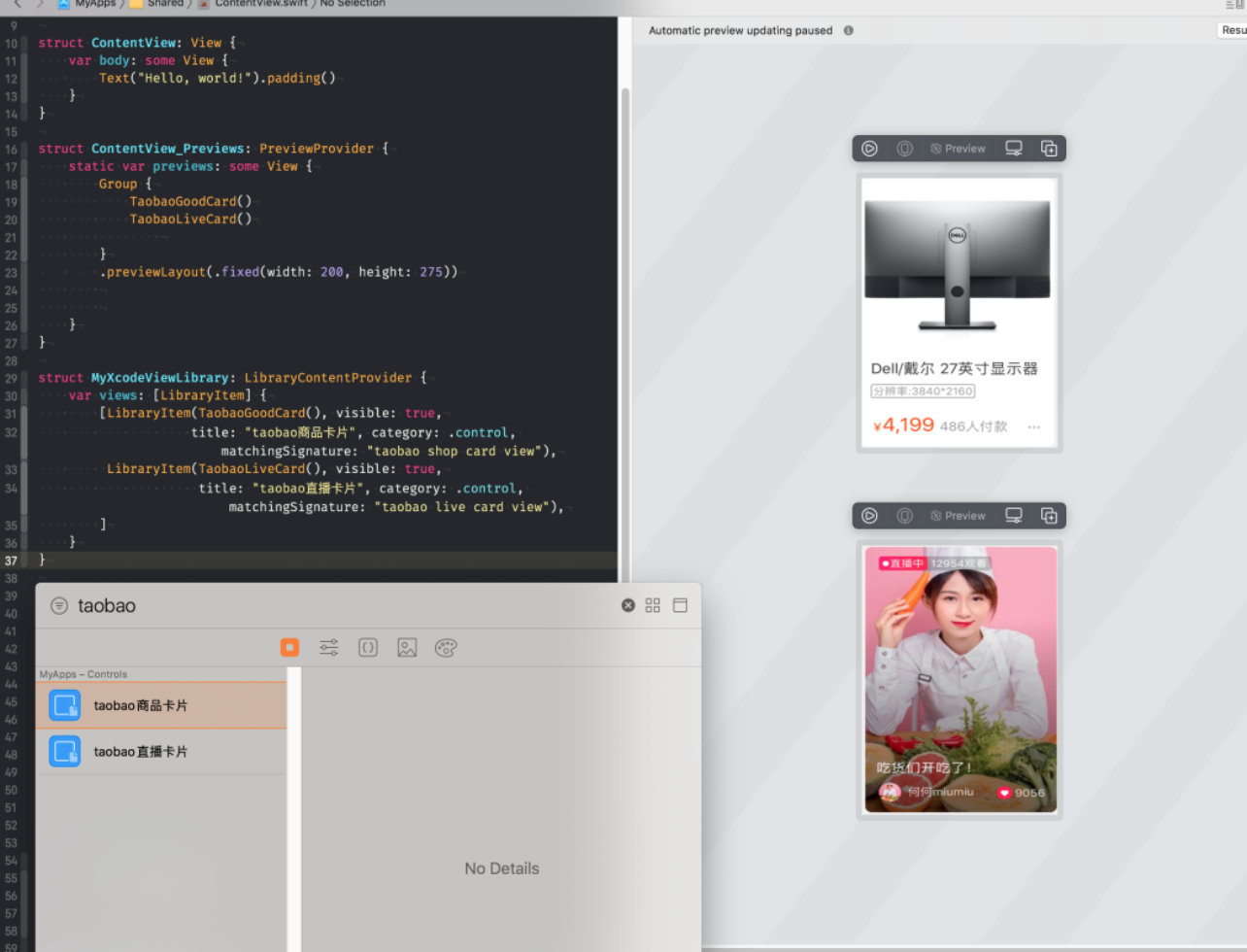This screenshot has height=952, width=1247.
Task: Show the Modifiers library tab
Action: pyautogui.click(x=329, y=647)
